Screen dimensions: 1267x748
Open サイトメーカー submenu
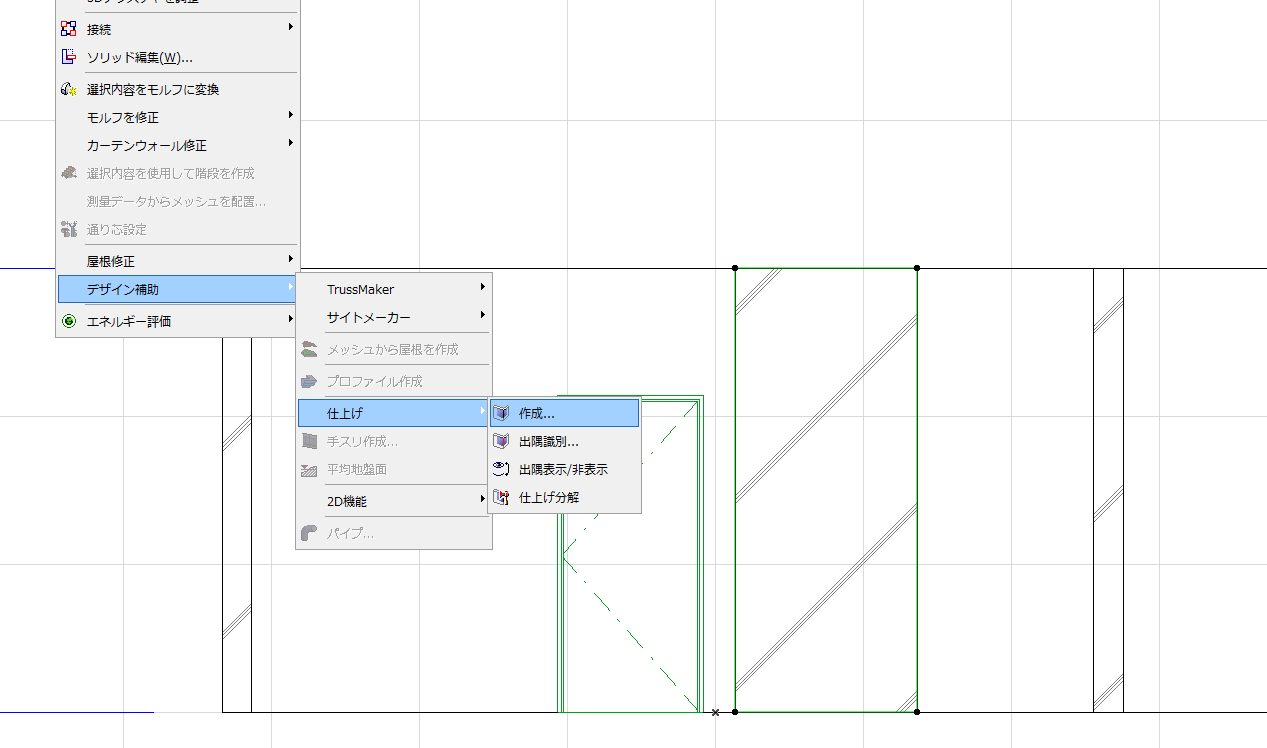point(394,317)
